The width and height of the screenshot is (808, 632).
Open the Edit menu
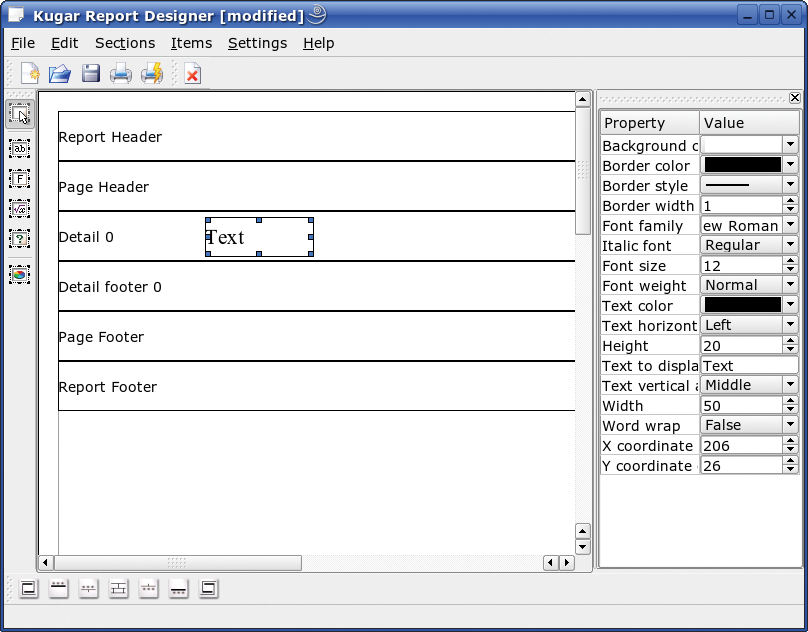tap(64, 43)
